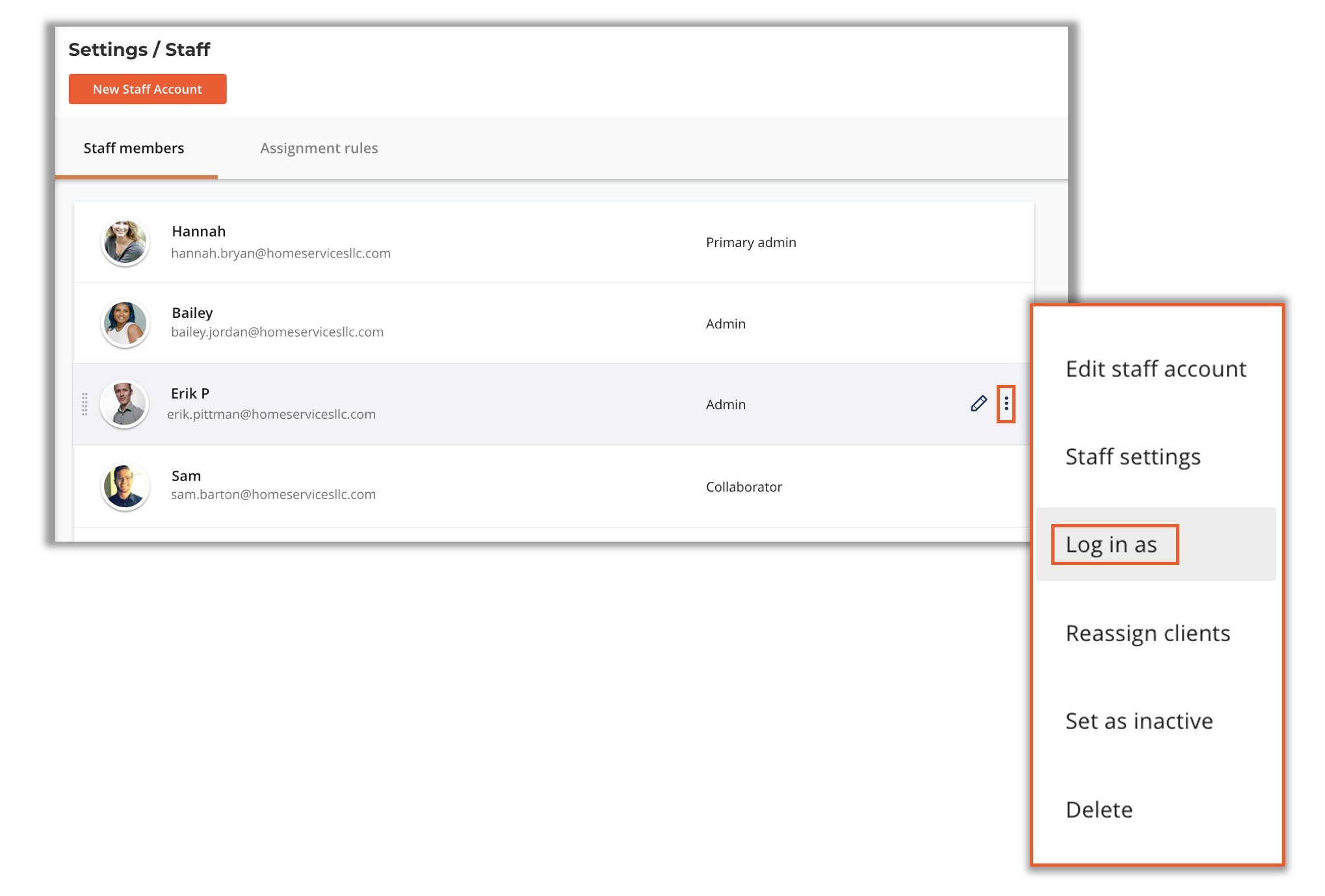This screenshot has width=1325, height=896.
Task: Choose Edit staff account from the menu
Action: [1155, 369]
